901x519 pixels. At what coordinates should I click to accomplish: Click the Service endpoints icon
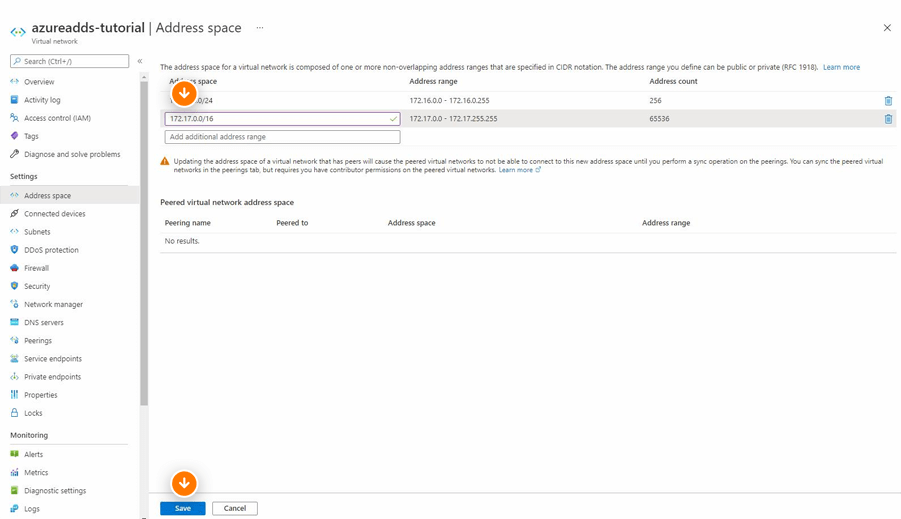coord(14,358)
